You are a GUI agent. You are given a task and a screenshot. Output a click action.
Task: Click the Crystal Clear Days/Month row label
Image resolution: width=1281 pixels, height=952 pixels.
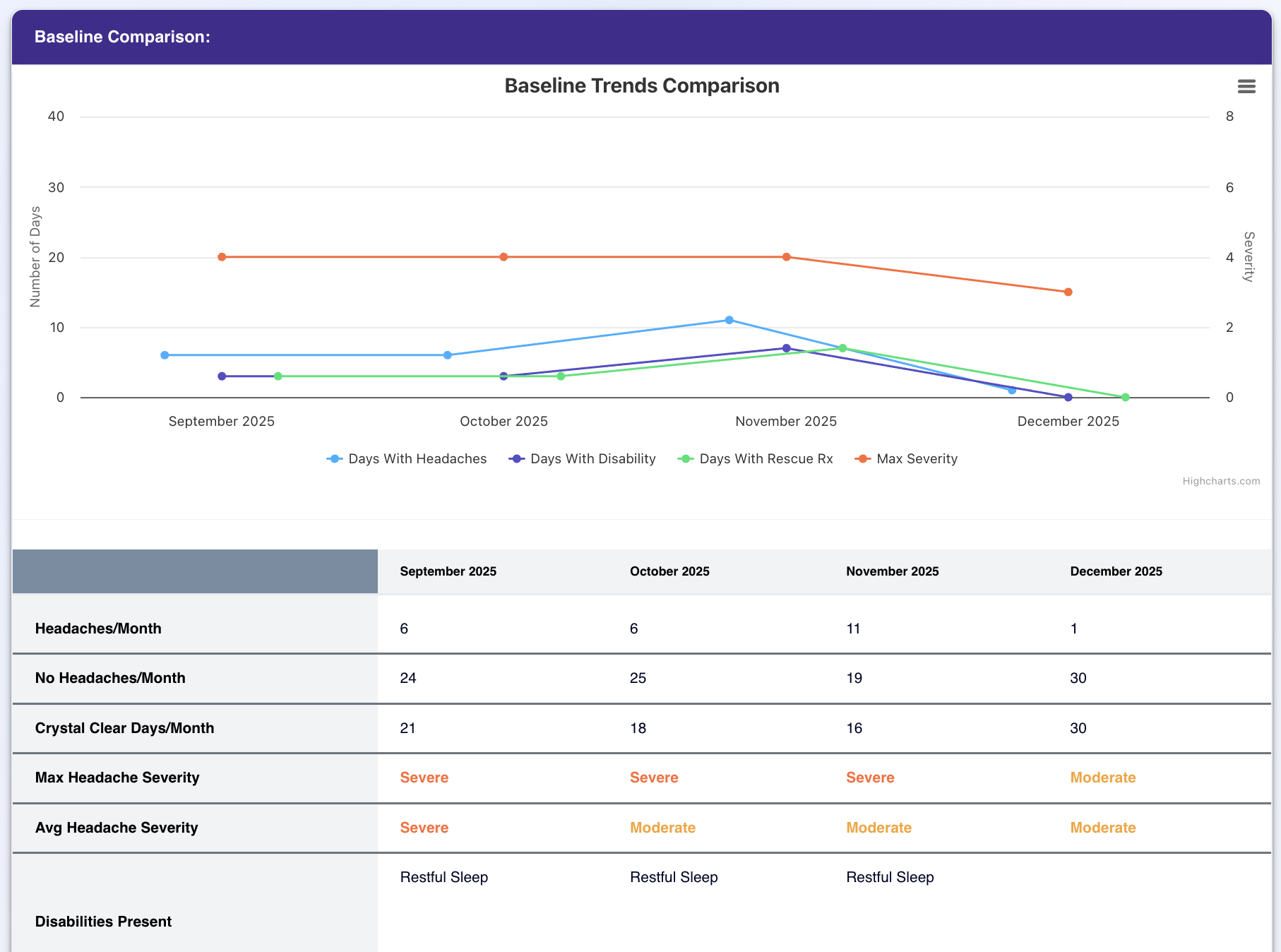125,728
